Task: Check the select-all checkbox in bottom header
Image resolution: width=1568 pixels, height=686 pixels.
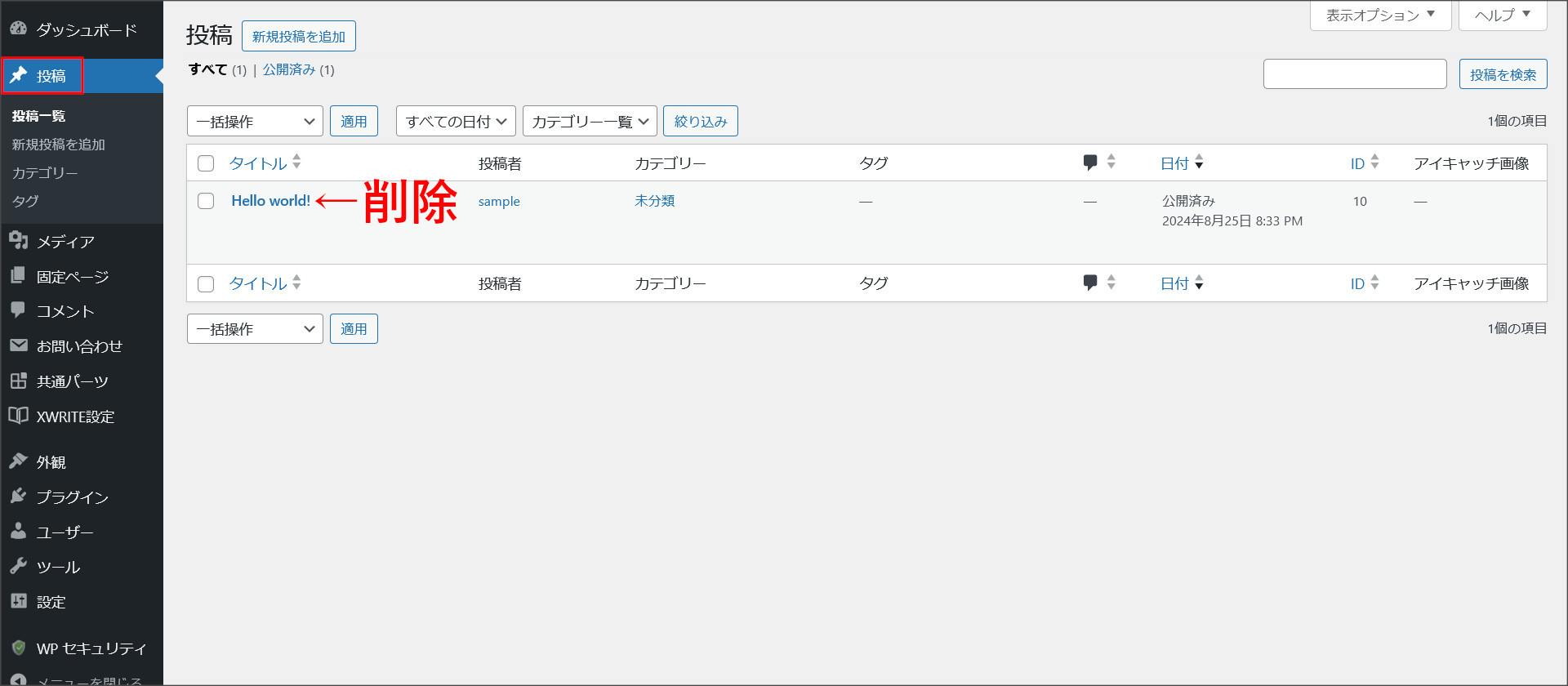Action: (206, 283)
